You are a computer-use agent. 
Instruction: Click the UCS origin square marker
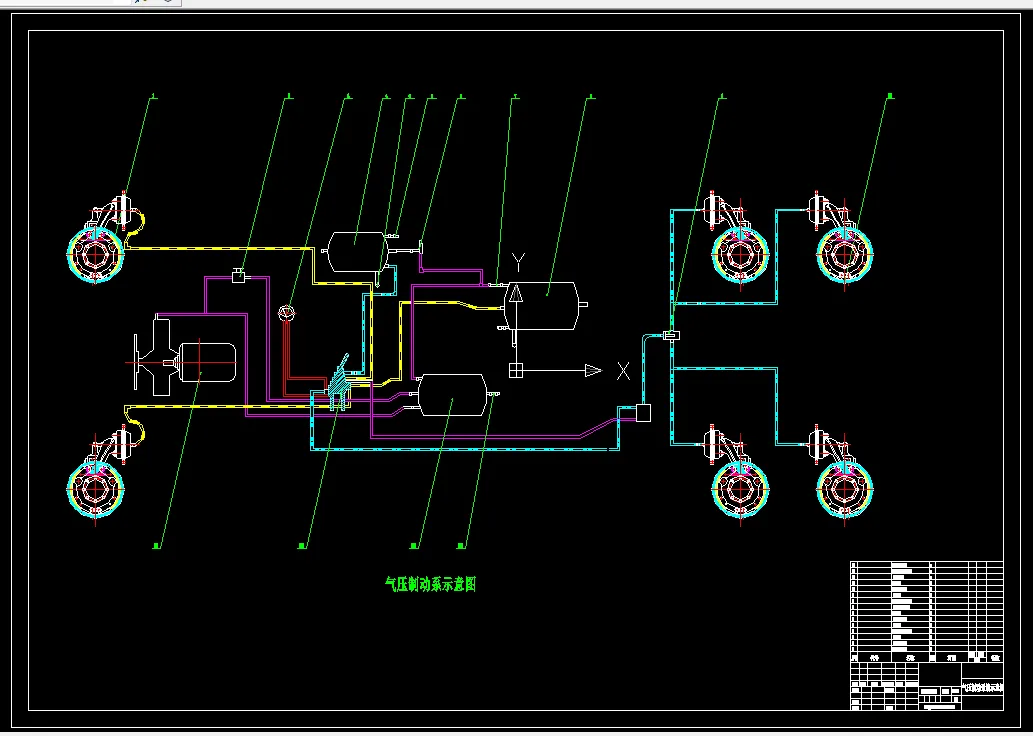(516, 370)
